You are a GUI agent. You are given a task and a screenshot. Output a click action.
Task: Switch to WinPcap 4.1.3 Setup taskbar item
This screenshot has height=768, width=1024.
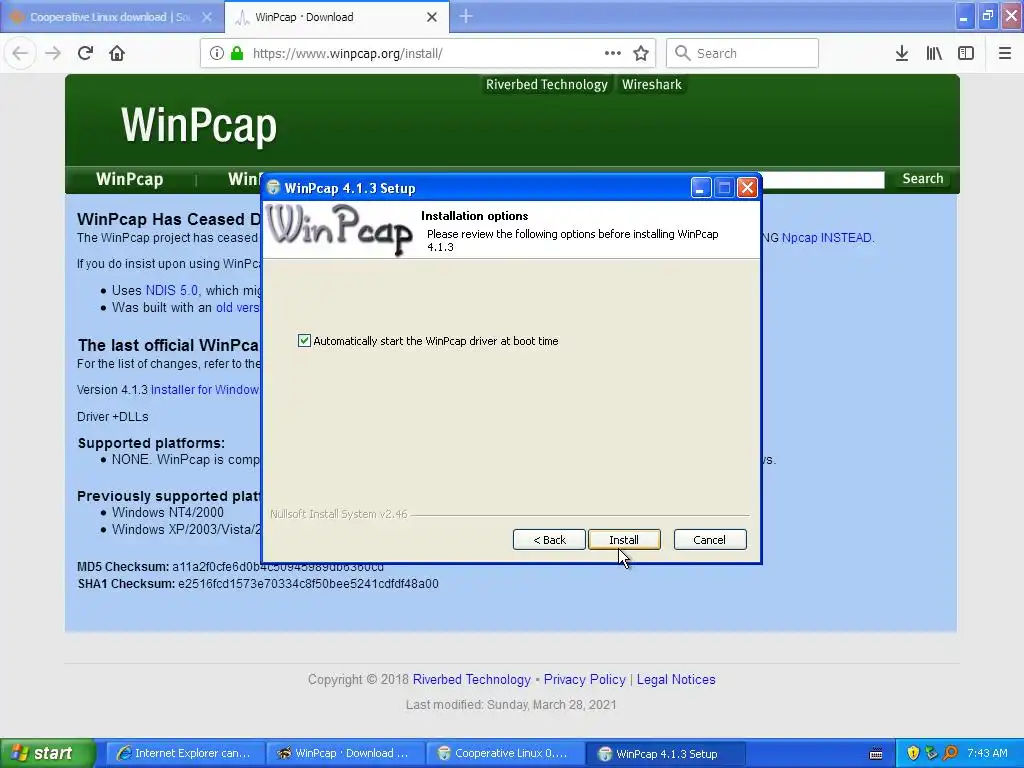pos(665,753)
